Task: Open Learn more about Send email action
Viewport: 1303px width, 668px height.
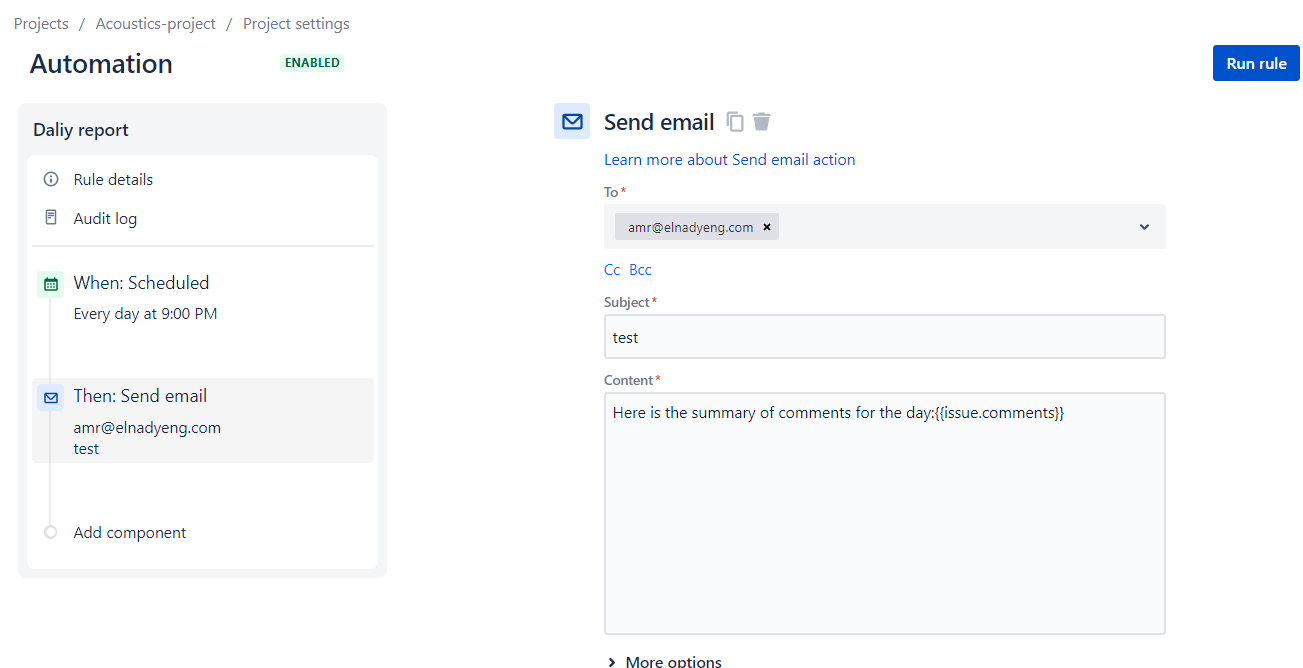Action: click(729, 159)
